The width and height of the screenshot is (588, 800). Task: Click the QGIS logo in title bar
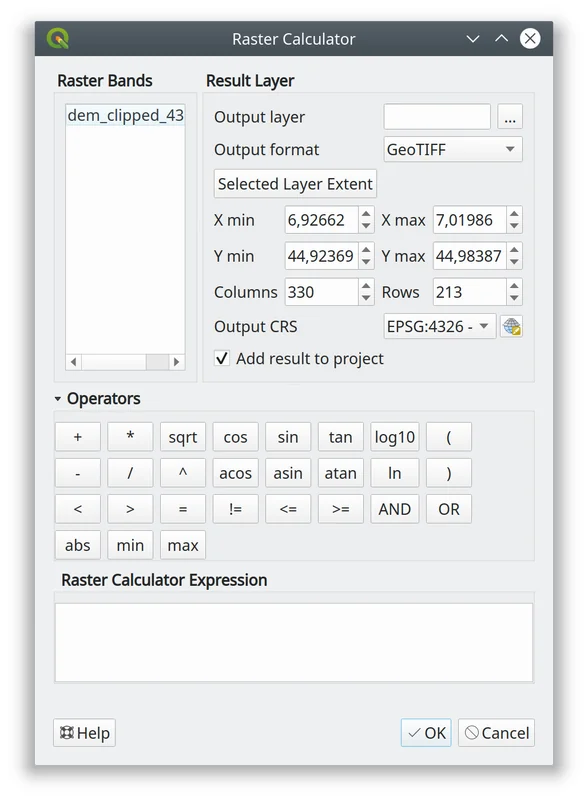[x=58, y=39]
